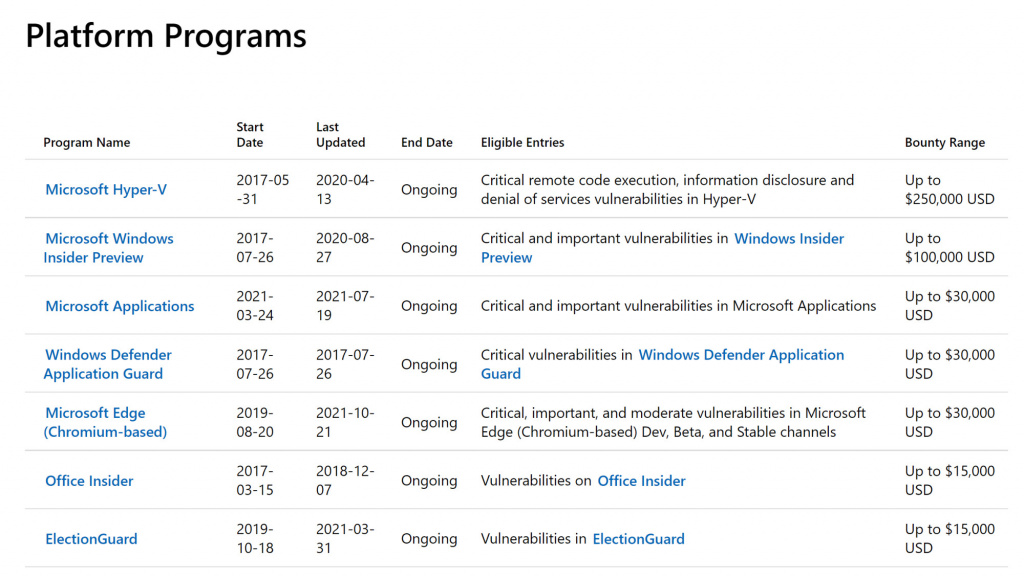The width and height of the screenshot is (1024, 578).
Task: Click Microsoft Edge eligible entries description text
Action: pyautogui.click(x=673, y=422)
